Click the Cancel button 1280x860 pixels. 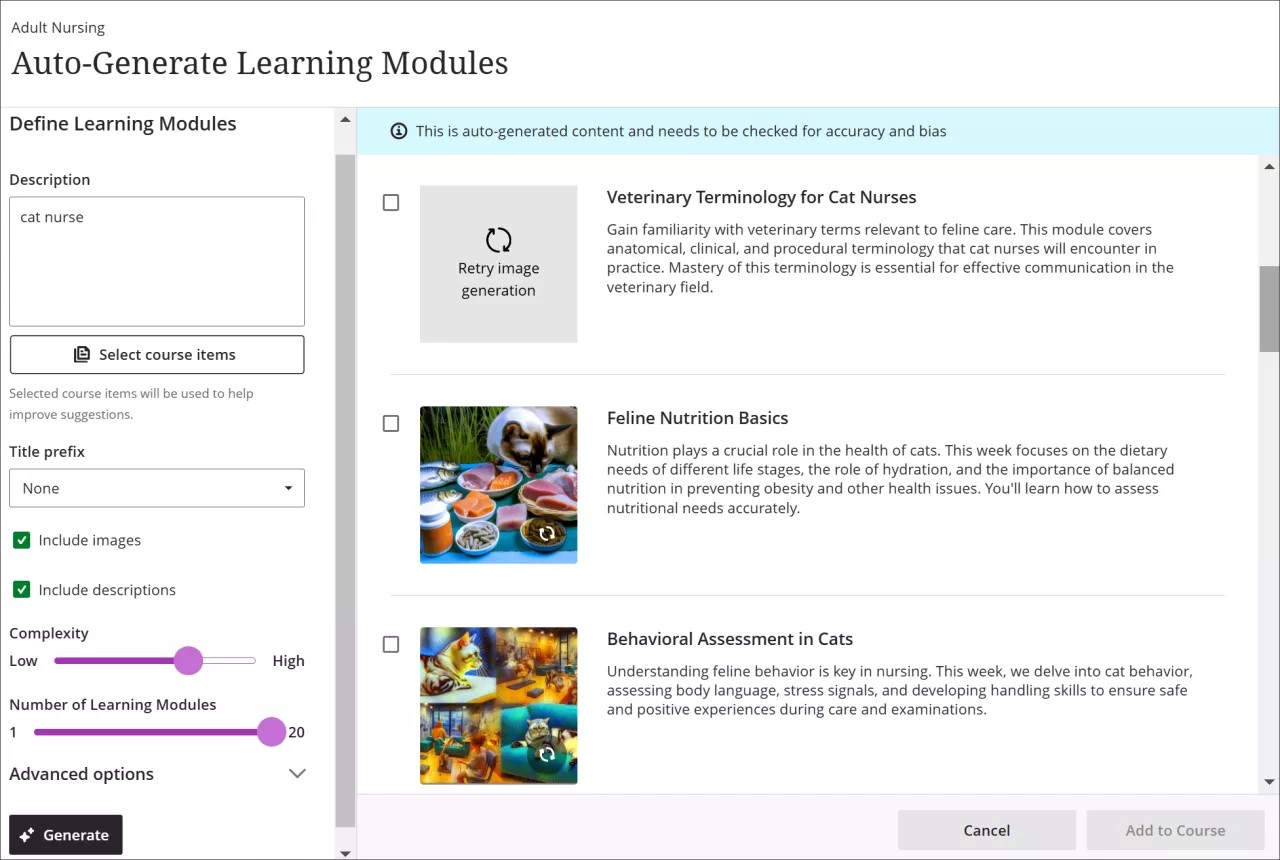(x=986, y=830)
